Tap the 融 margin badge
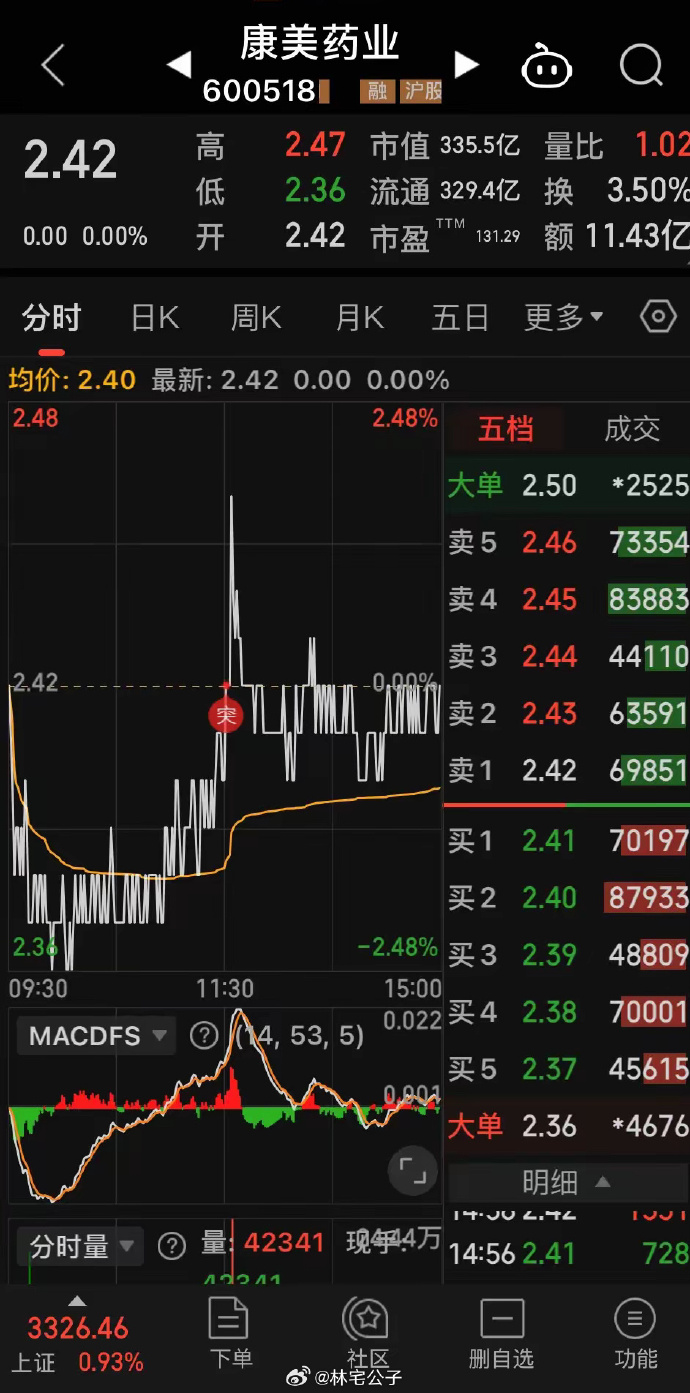Image resolution: width=690 pixels, height=1393 pixels. [377, 91]
